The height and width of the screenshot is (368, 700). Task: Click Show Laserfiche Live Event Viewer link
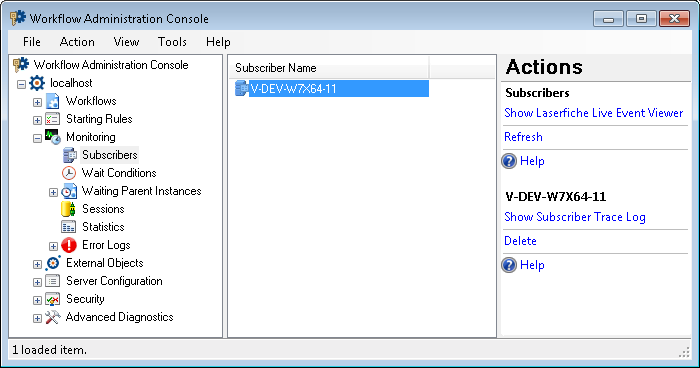point(593,113)
